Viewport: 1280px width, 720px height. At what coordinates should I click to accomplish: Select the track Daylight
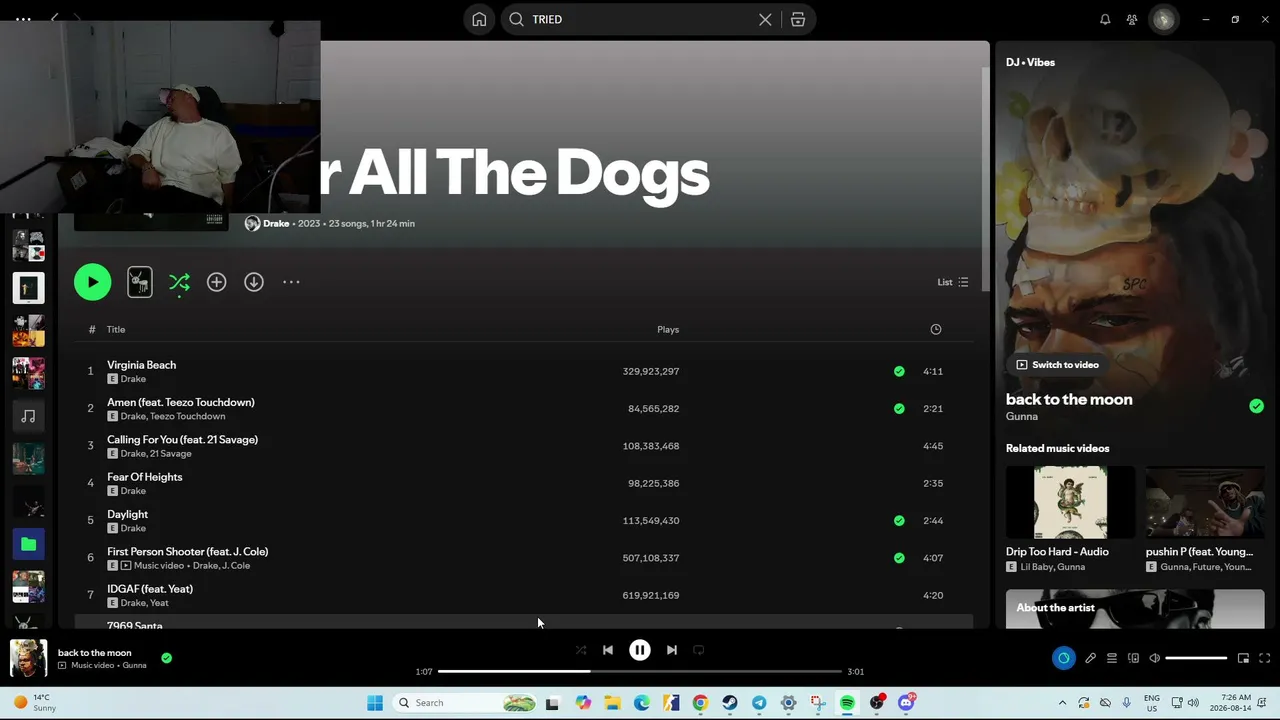click(x=127, y=514)
